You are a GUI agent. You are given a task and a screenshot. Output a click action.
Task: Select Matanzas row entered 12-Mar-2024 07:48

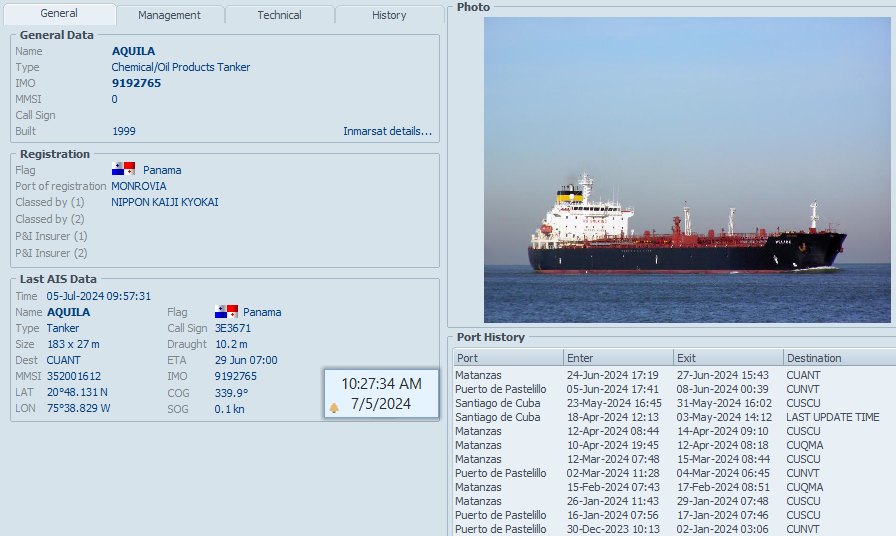674,459
